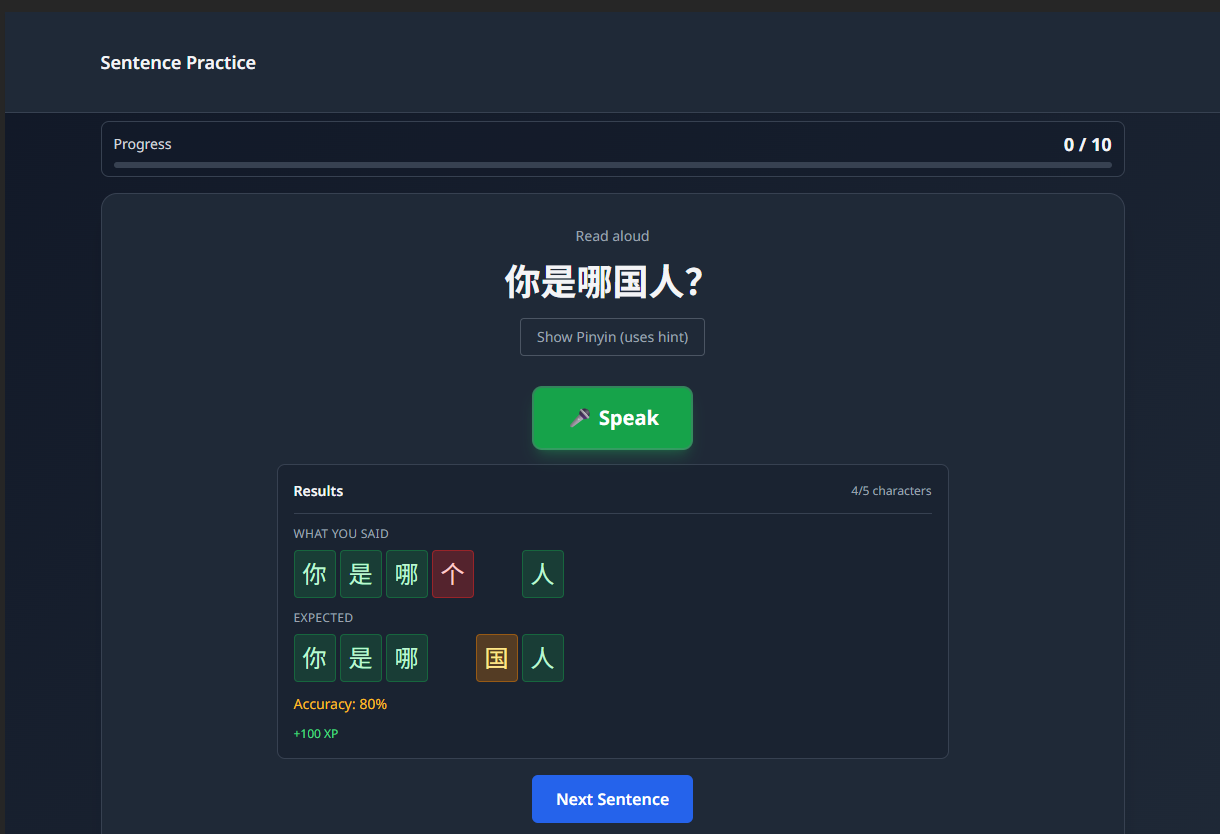Click the microphone icon on the Speak button
Screen dimensions: 1220x834
(579, 417)
